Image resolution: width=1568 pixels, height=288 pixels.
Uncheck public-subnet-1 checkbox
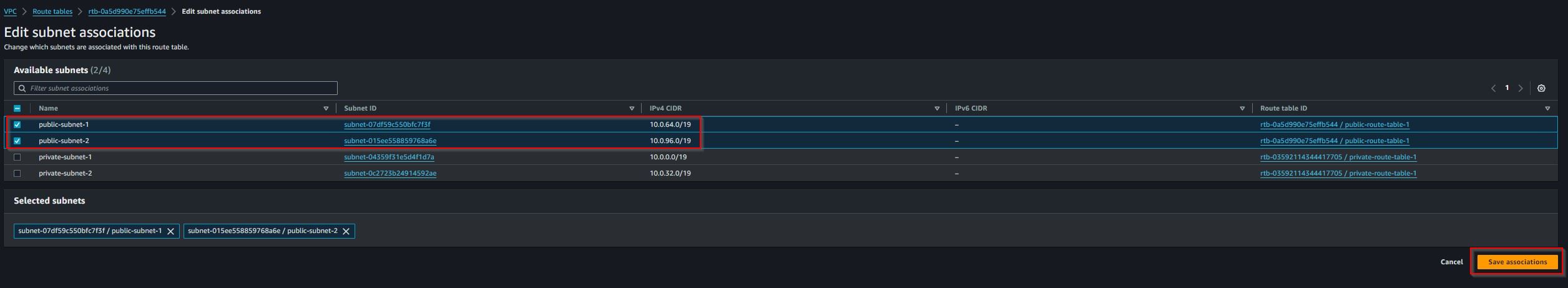pos(17,124)
